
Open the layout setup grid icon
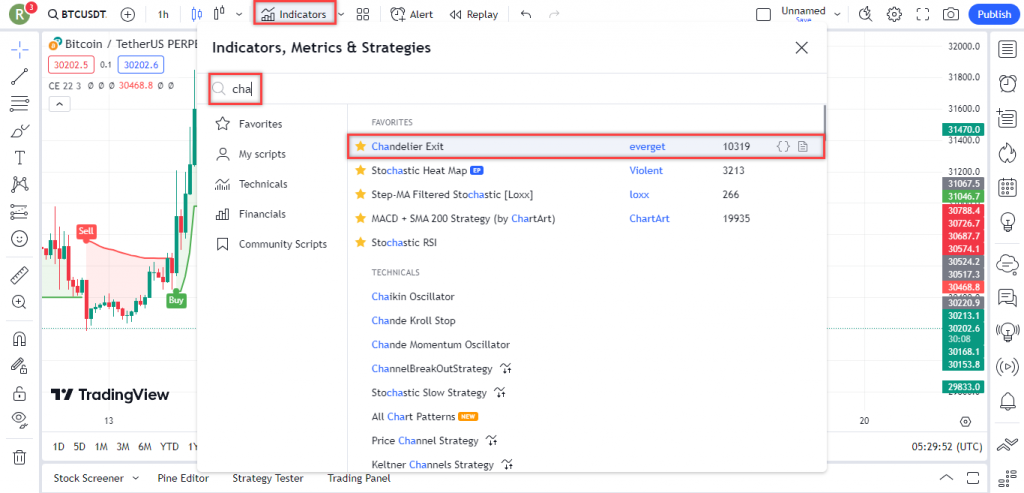coord(363,14)
